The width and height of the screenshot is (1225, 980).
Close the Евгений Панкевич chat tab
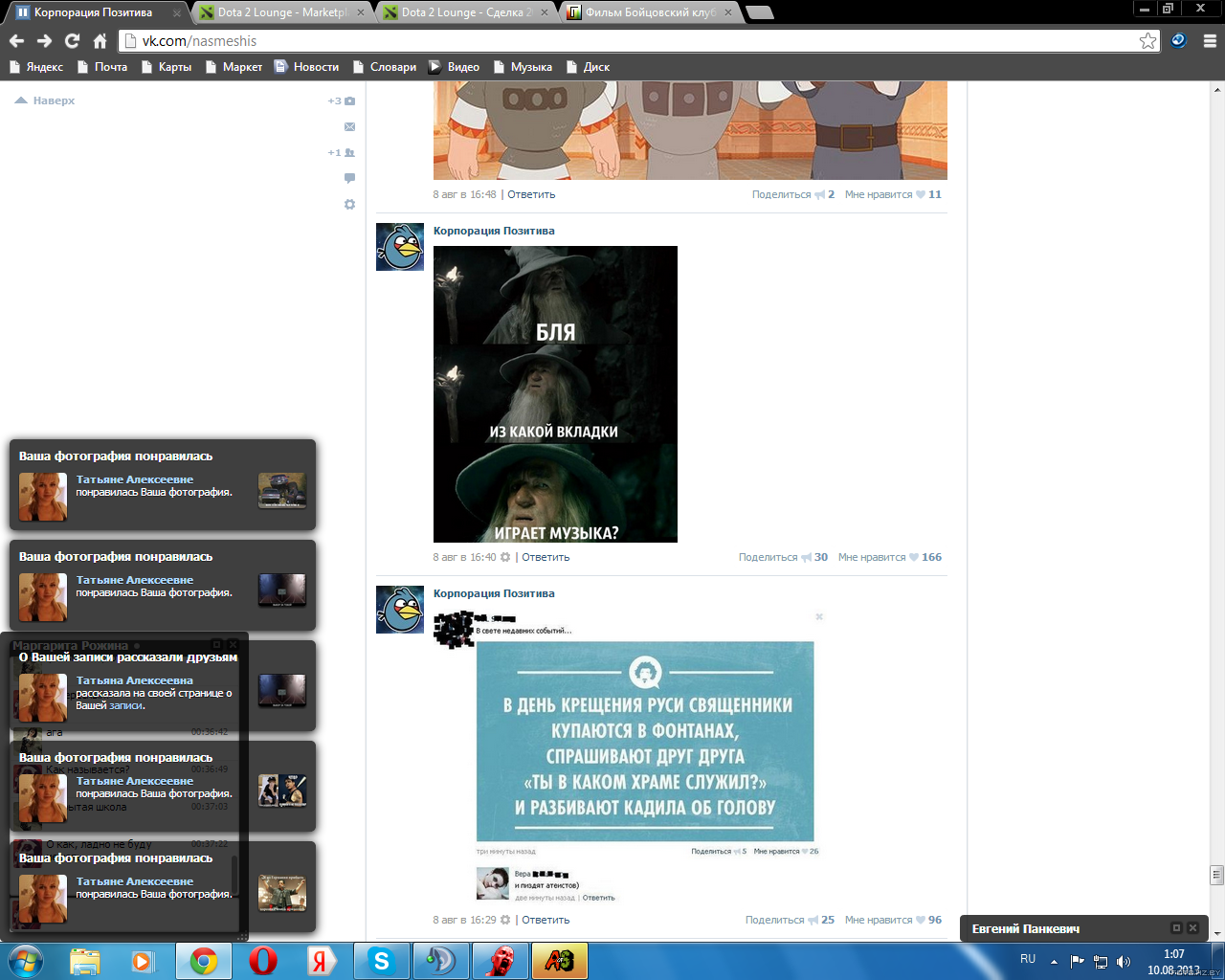point(1192,928)
